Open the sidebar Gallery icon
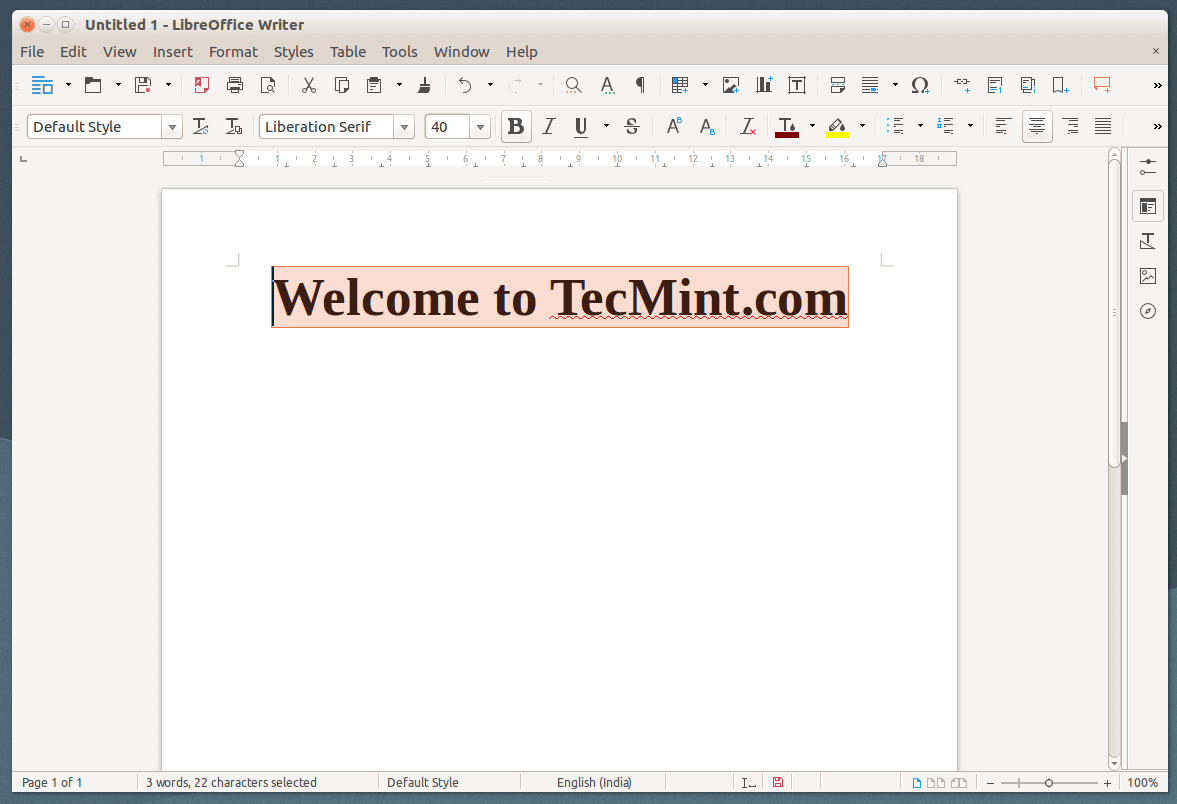This screenshot has height=804, width=1177. (1148, 276)
